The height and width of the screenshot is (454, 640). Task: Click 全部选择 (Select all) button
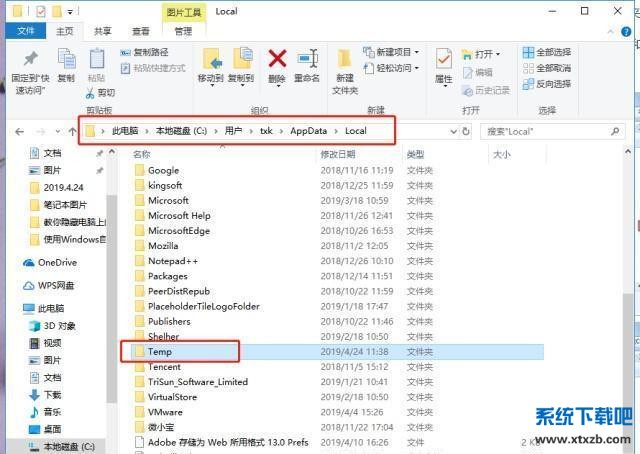click(x=546, y=52)
